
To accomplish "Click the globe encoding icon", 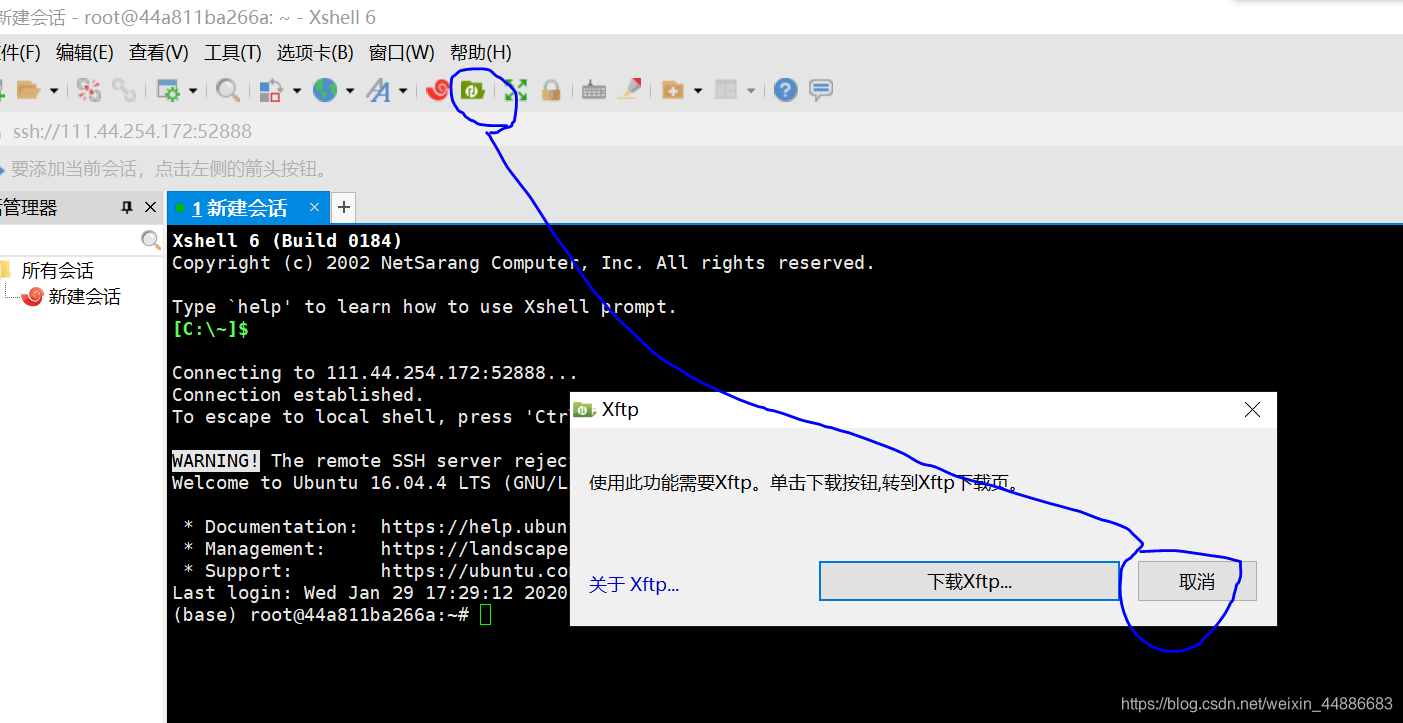I will pyautogui.click(x=325, y=91).
